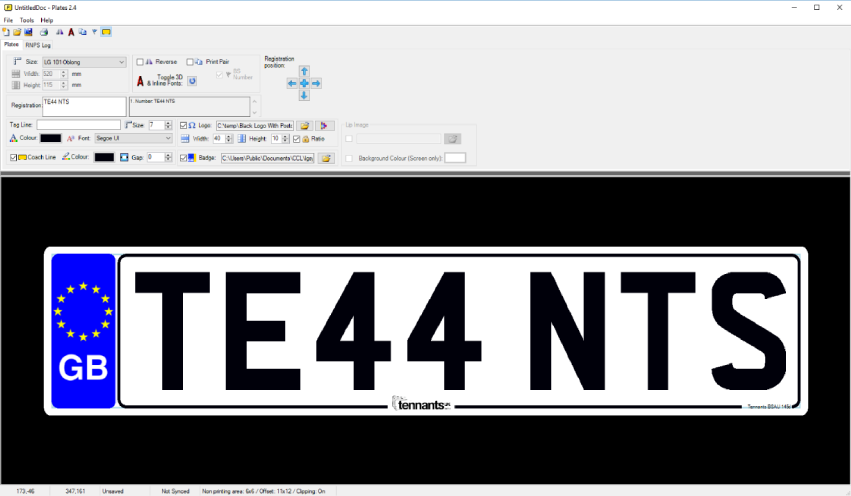Uncheck the Coach Line checkbox
This screenshot has width=851, height=496.
[14, 157]
